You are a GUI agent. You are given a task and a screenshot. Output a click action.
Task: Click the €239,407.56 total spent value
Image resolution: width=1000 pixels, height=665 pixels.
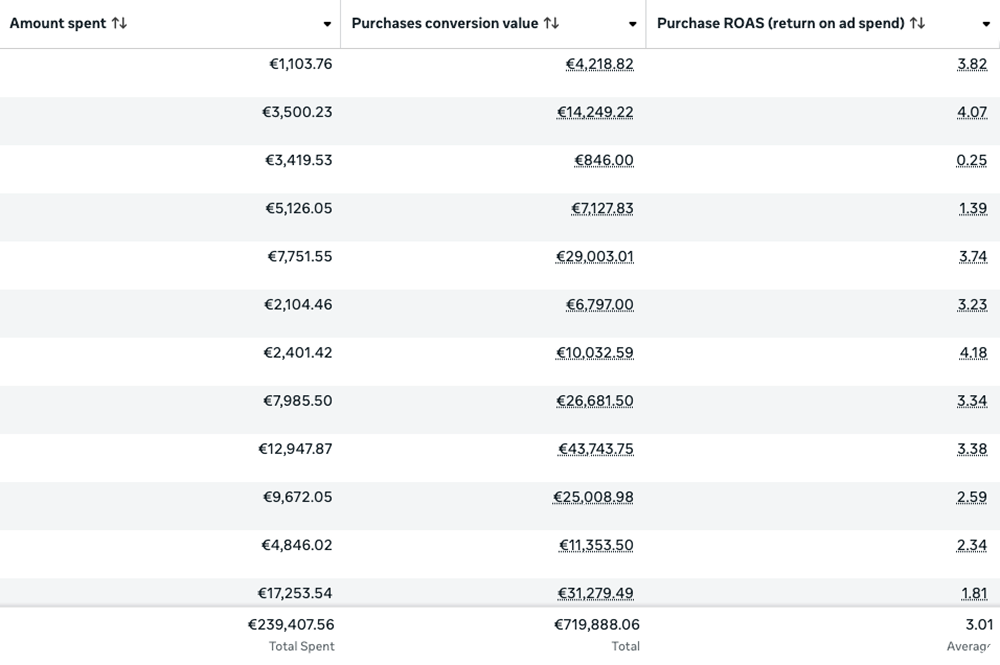291,626
